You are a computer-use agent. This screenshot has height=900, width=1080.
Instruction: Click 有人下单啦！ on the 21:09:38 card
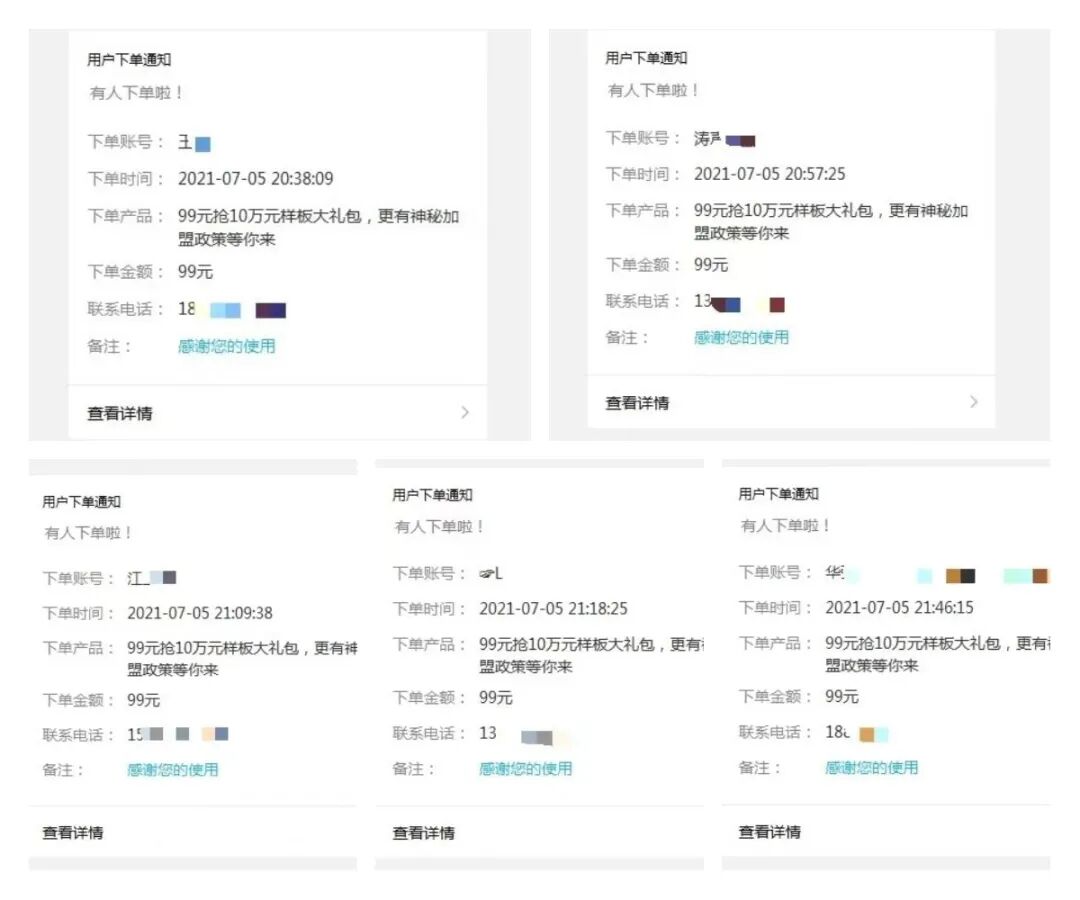click(88, 532)
